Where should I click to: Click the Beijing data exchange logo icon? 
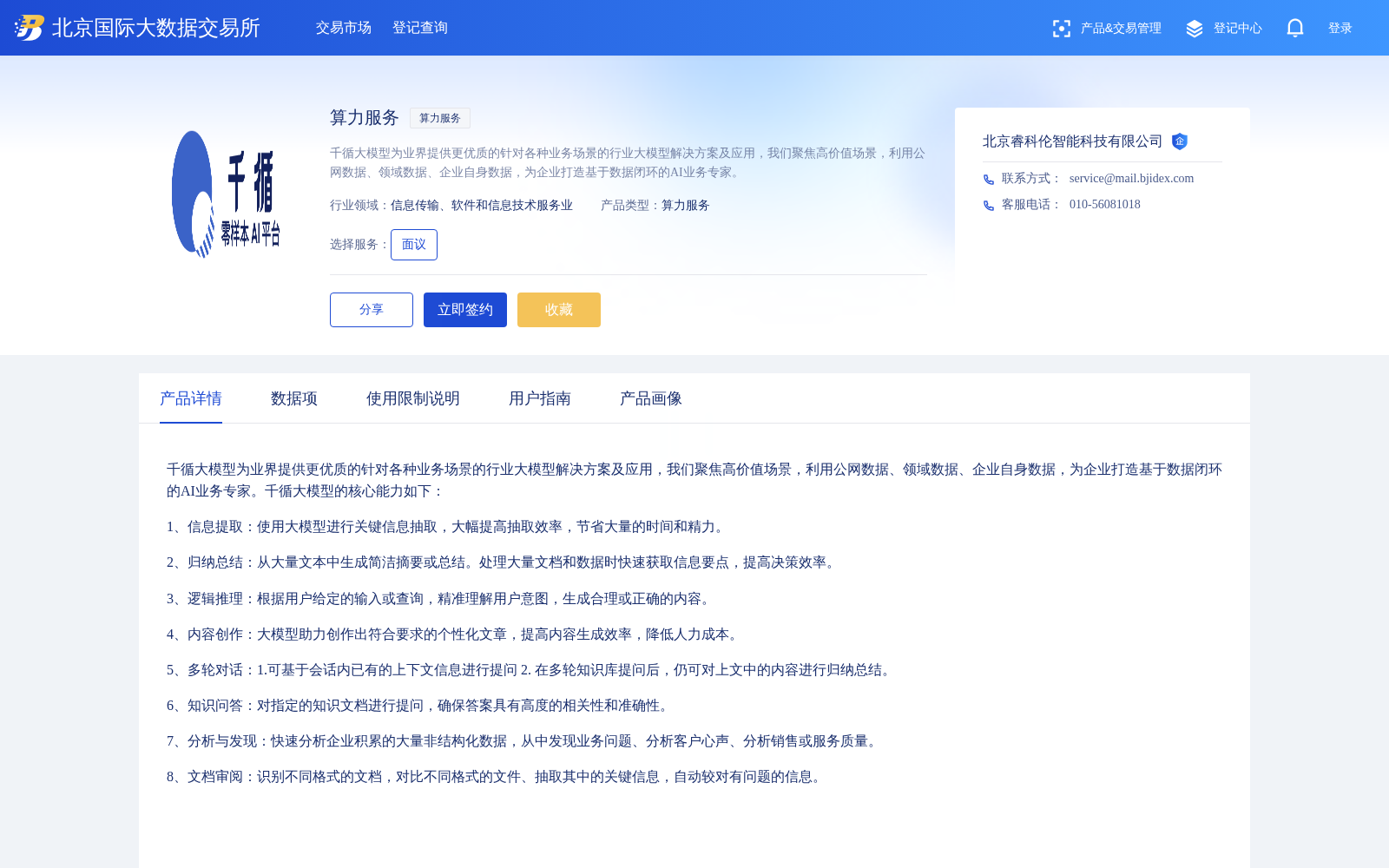click(x=30, y=28)
